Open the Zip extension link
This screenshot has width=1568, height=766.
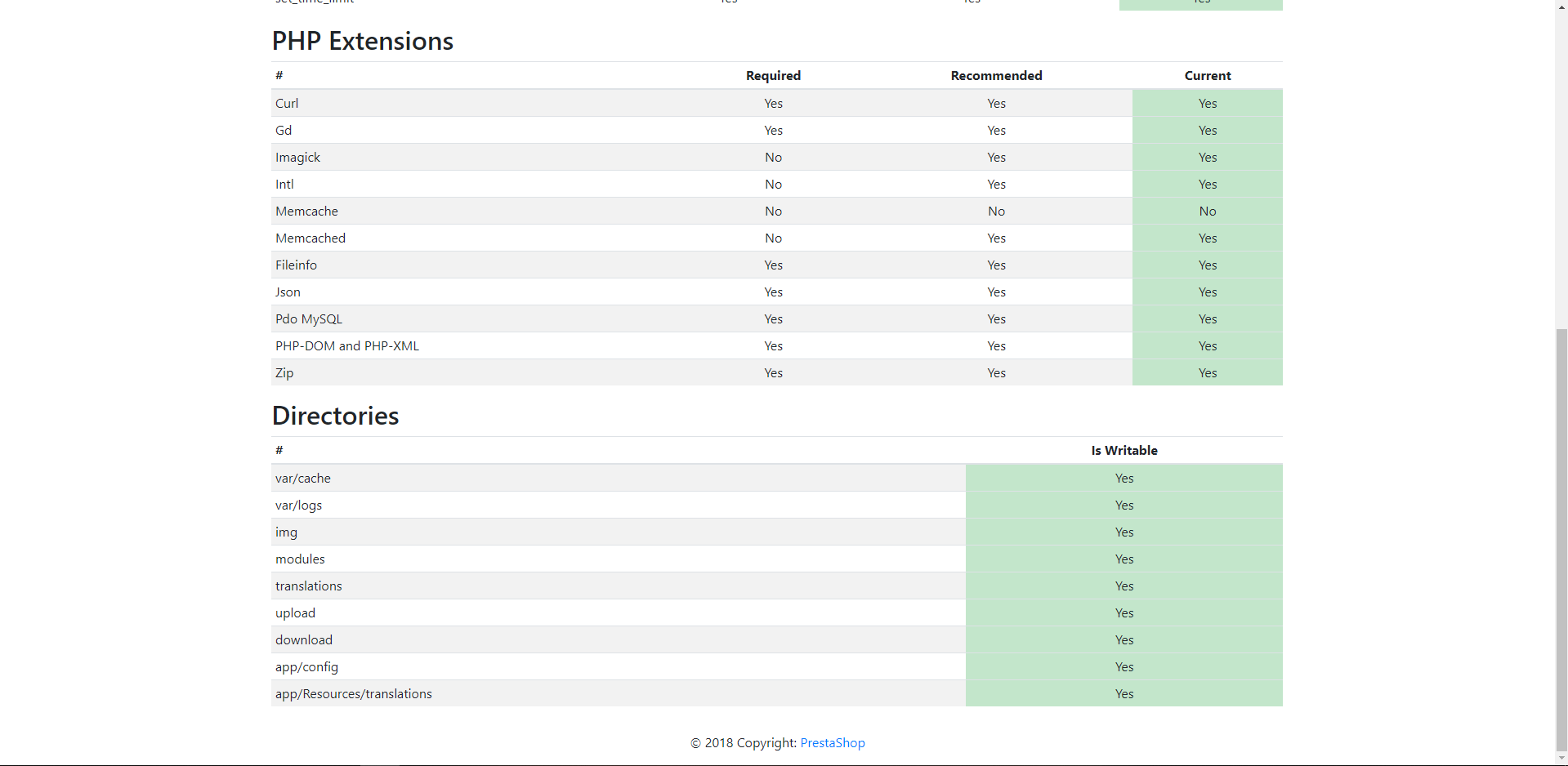pyautogui.click(x=284, y=372)
